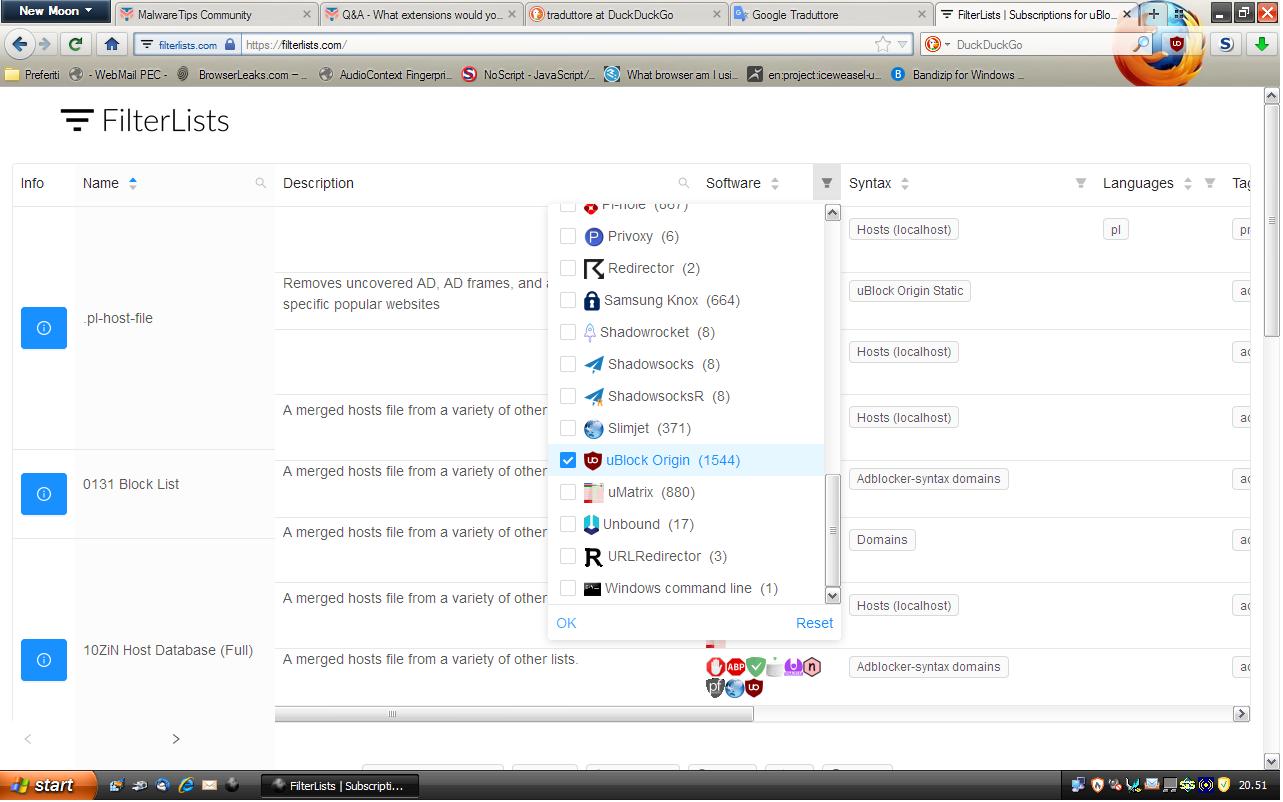Check the Windows command line filter
The image size is (1283, 802).
[568, 588]
